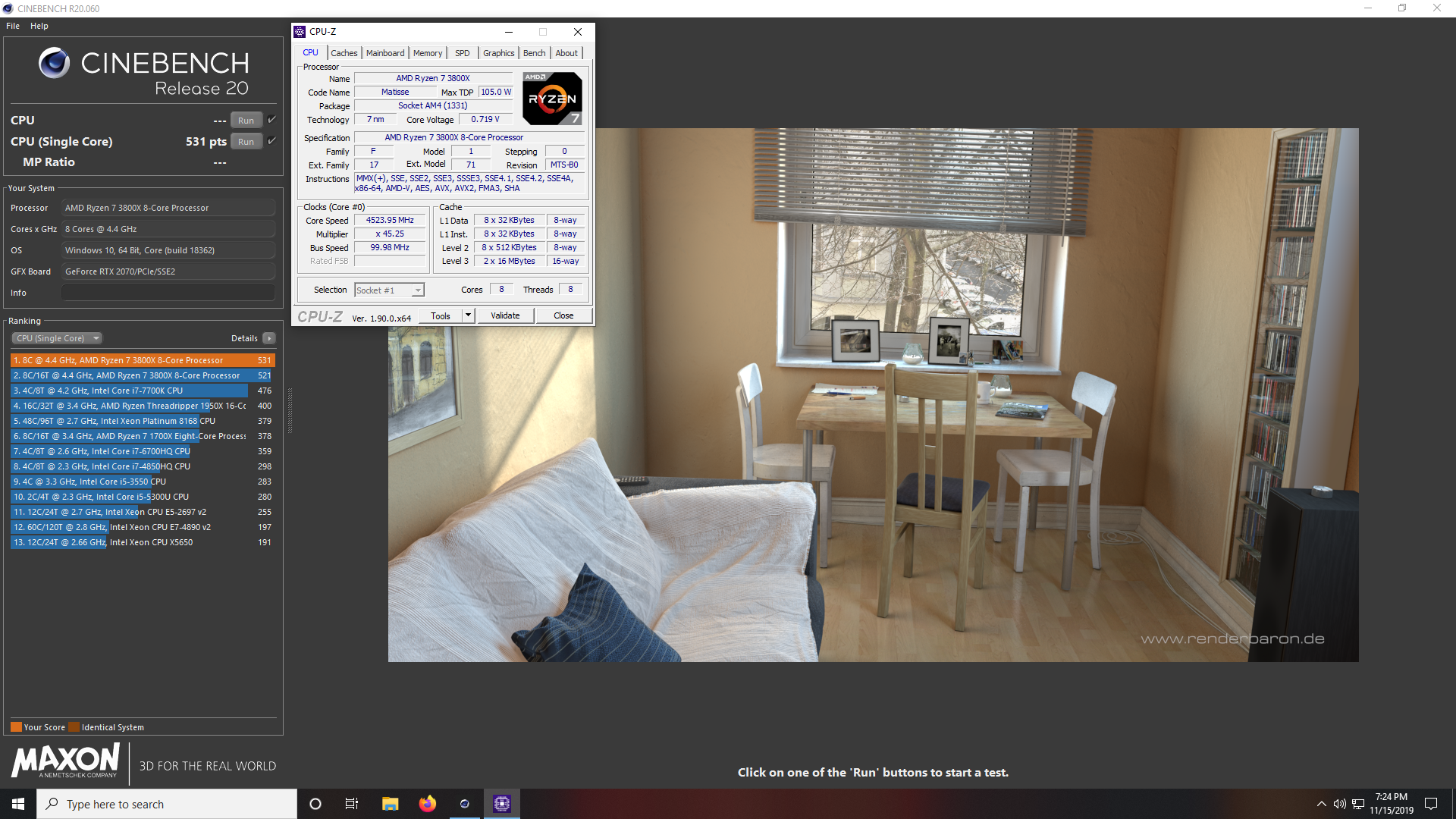Image resolution: width=1456 pixels, height=819 pixels.
Task: Expand ranking Details with the arrow button
Action: point(269,338)
